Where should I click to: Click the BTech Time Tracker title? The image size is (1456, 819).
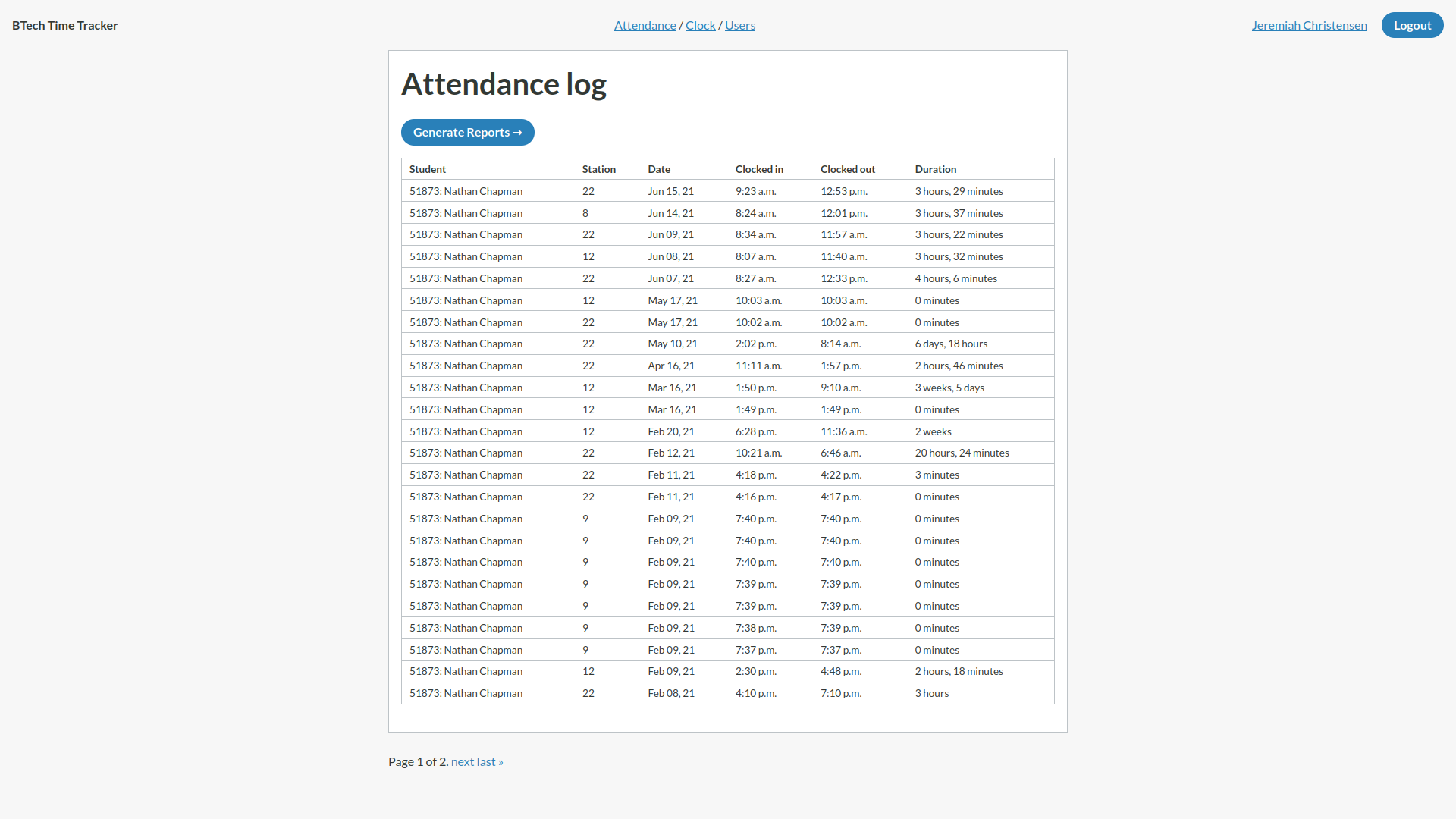(x=65, y=26)
